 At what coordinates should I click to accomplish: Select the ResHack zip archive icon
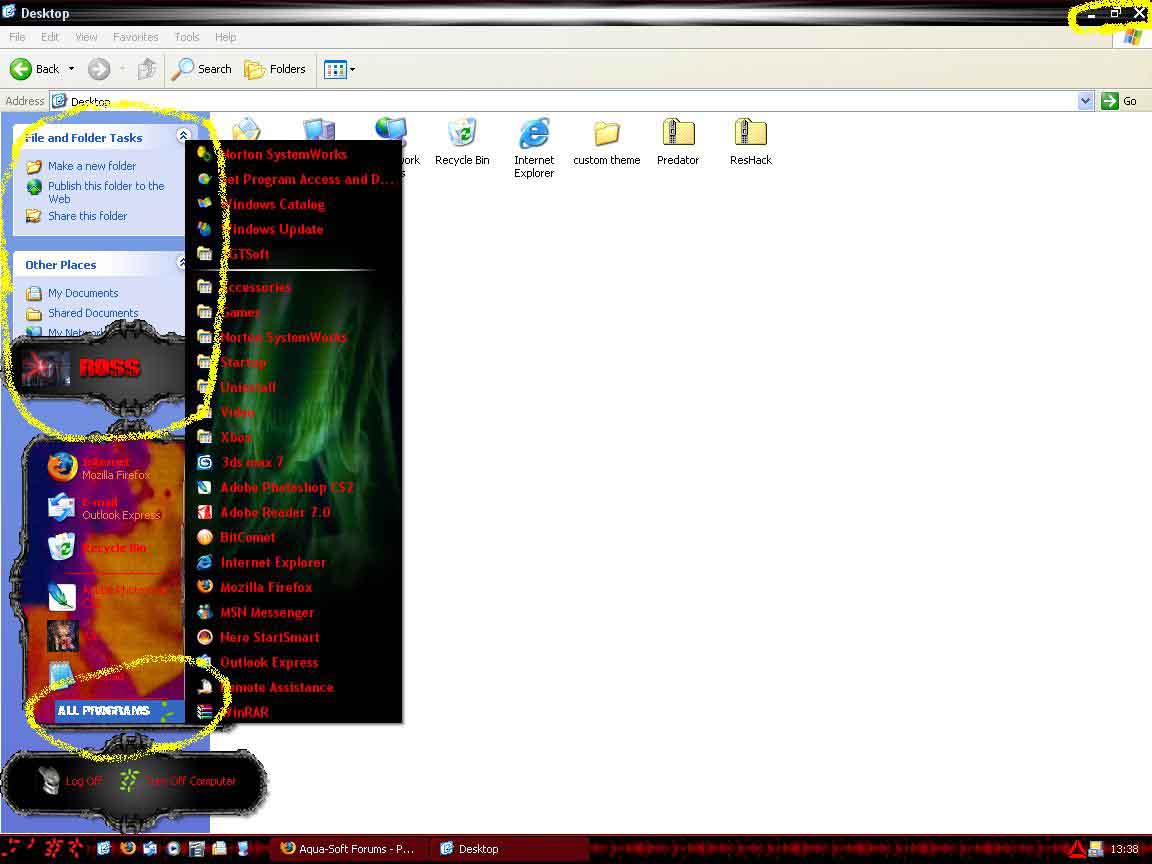click(750, 141)
